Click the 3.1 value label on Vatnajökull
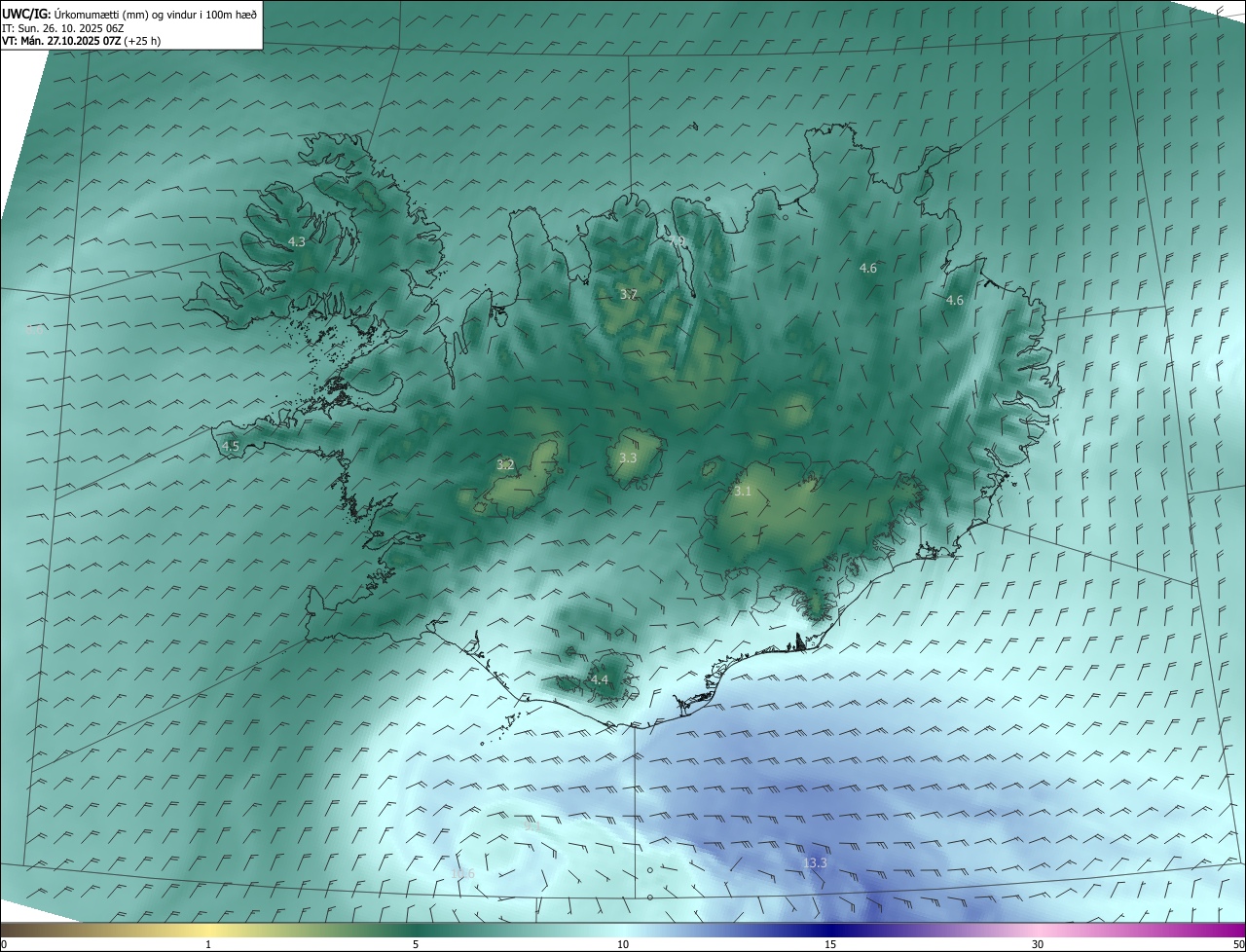1246x952 pixels. point(743,492)
